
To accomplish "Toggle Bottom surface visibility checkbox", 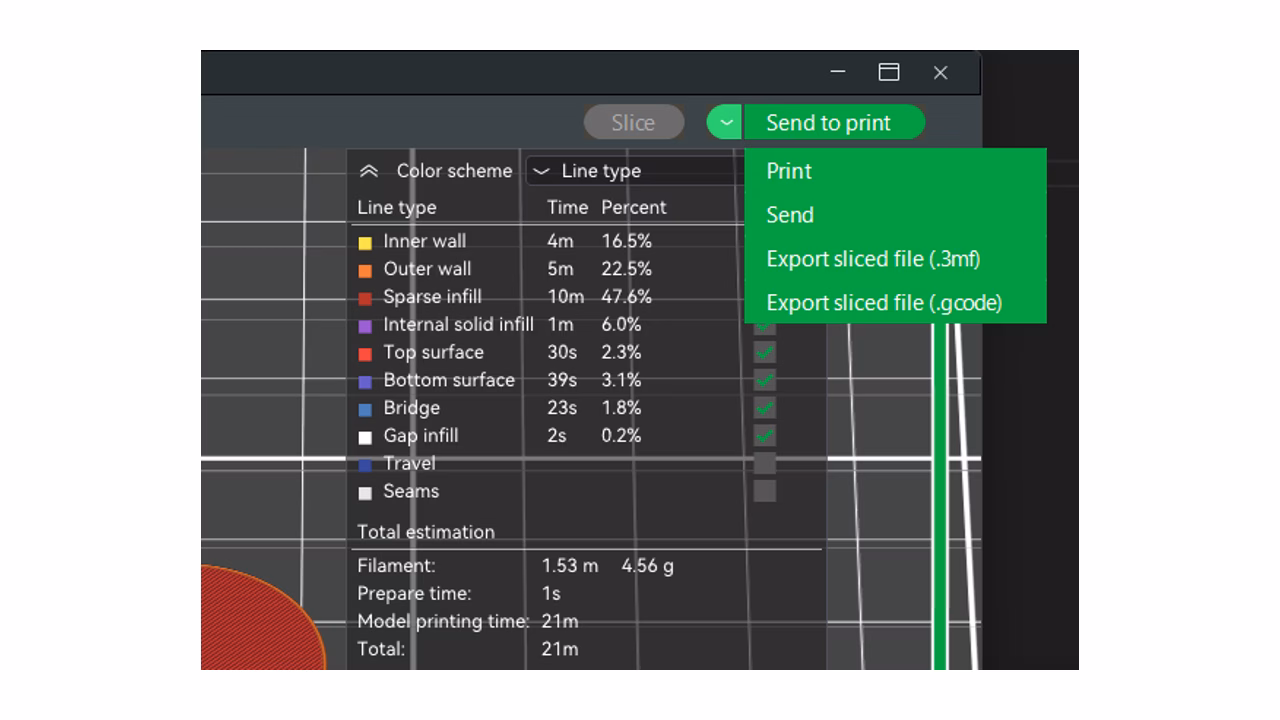I will (764, 380).
